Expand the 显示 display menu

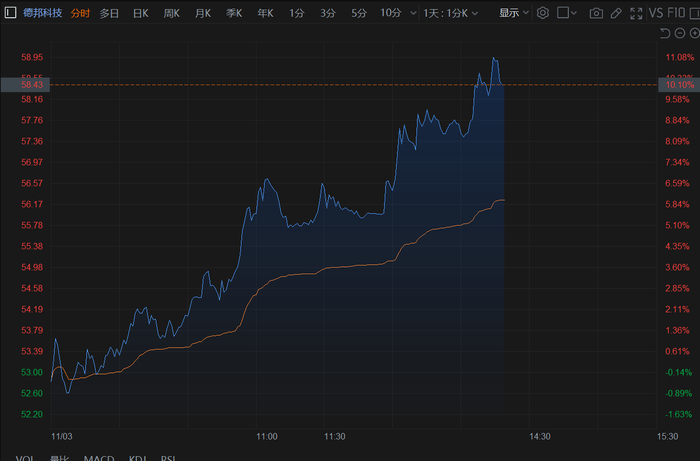[513, 13]
